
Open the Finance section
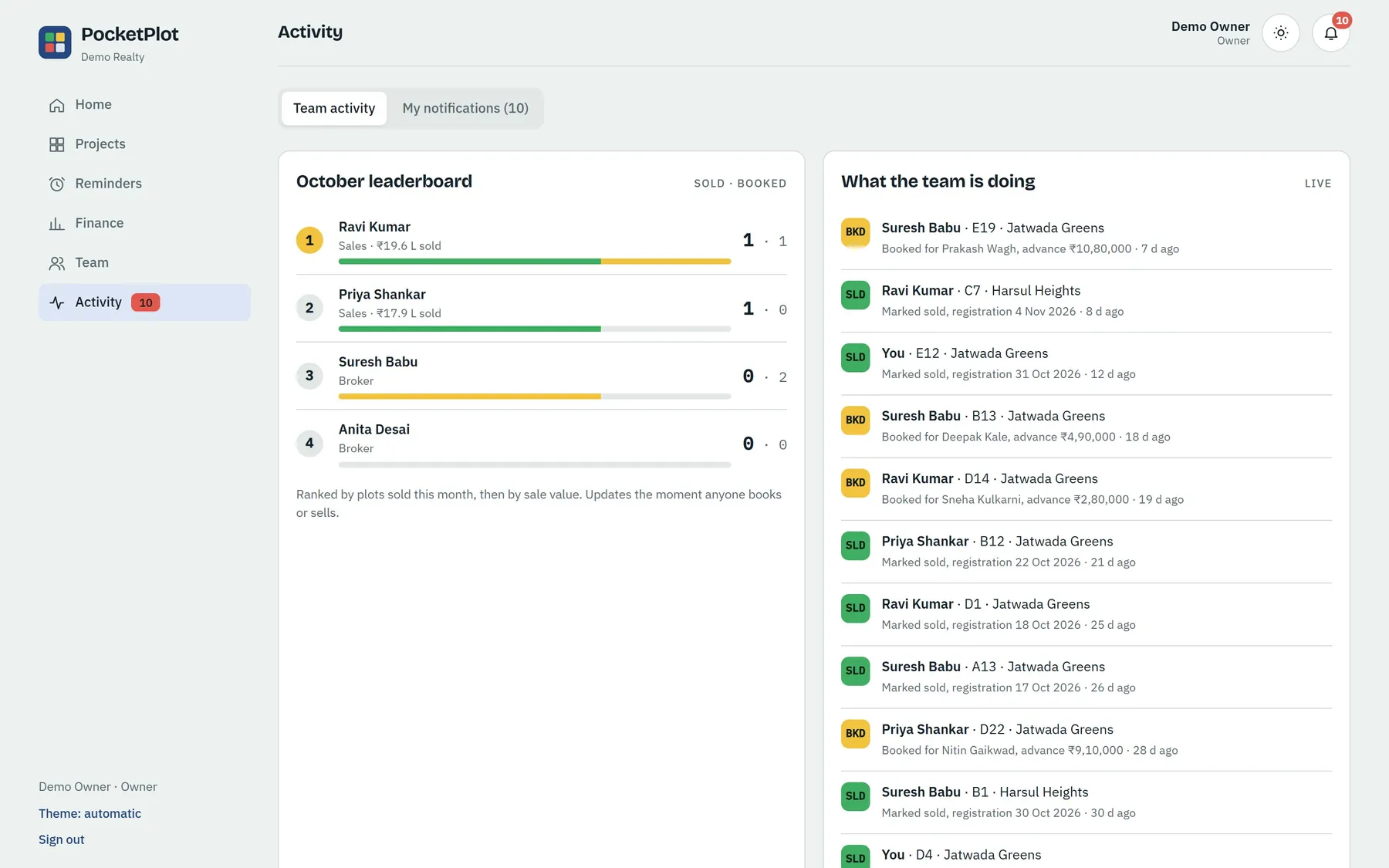pyautogui.click(x=144, y=223)
